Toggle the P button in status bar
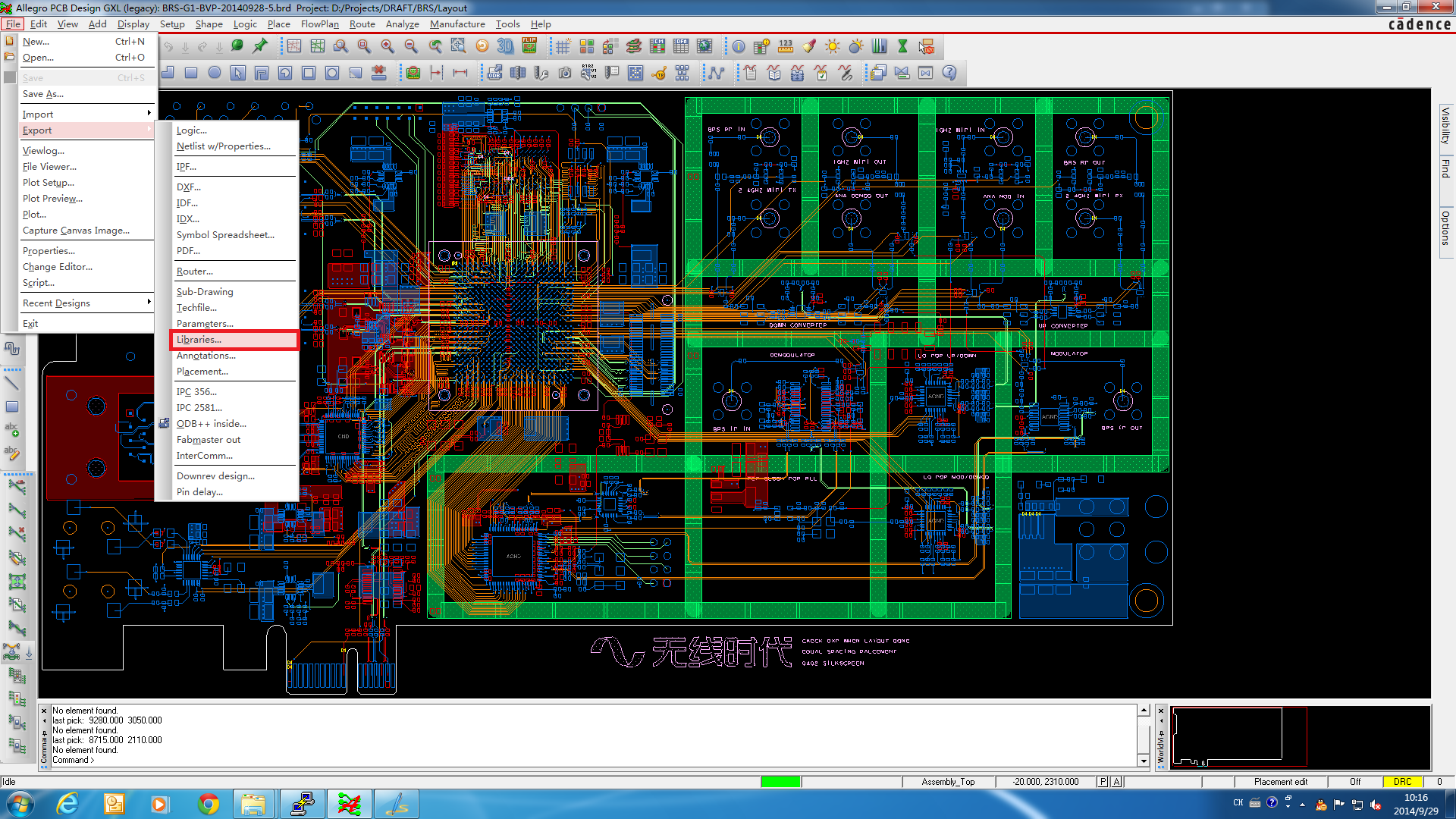This screenshot has width=1456, height=819. point(1103,782)
